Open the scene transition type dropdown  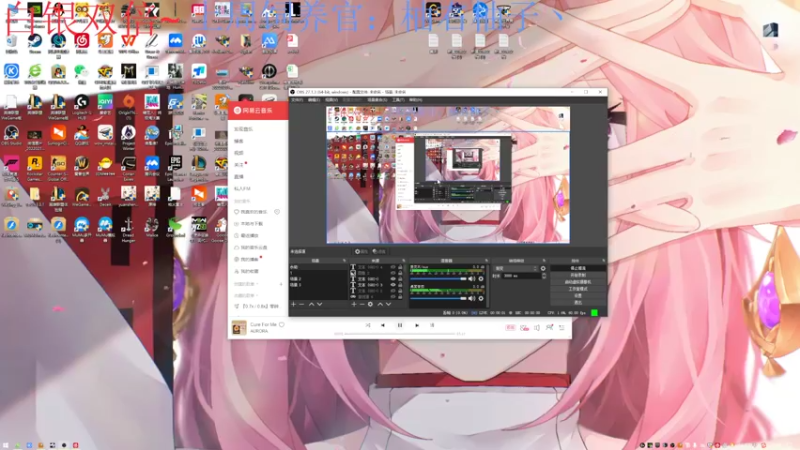pos(516,268)
